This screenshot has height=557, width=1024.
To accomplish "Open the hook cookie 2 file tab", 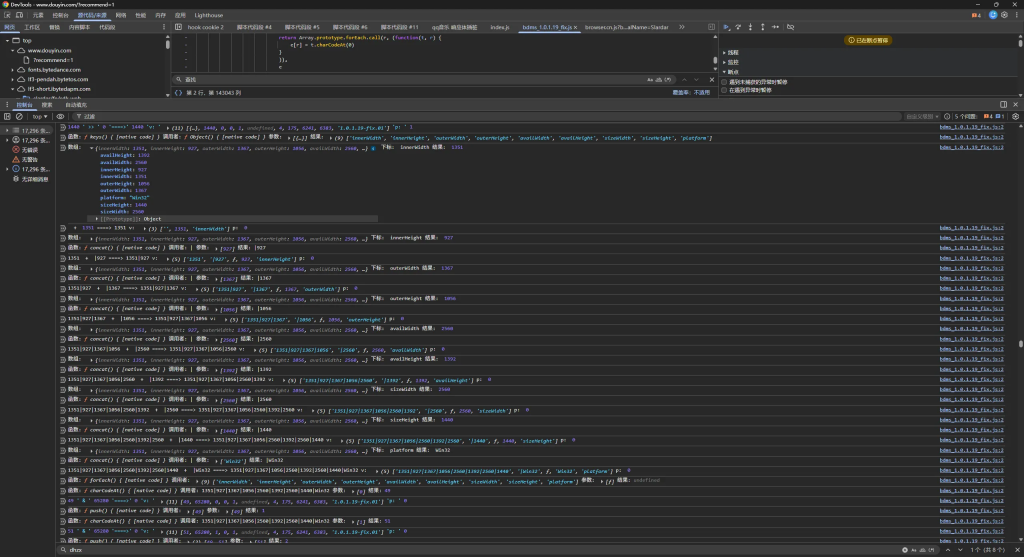I will [205, 27].
